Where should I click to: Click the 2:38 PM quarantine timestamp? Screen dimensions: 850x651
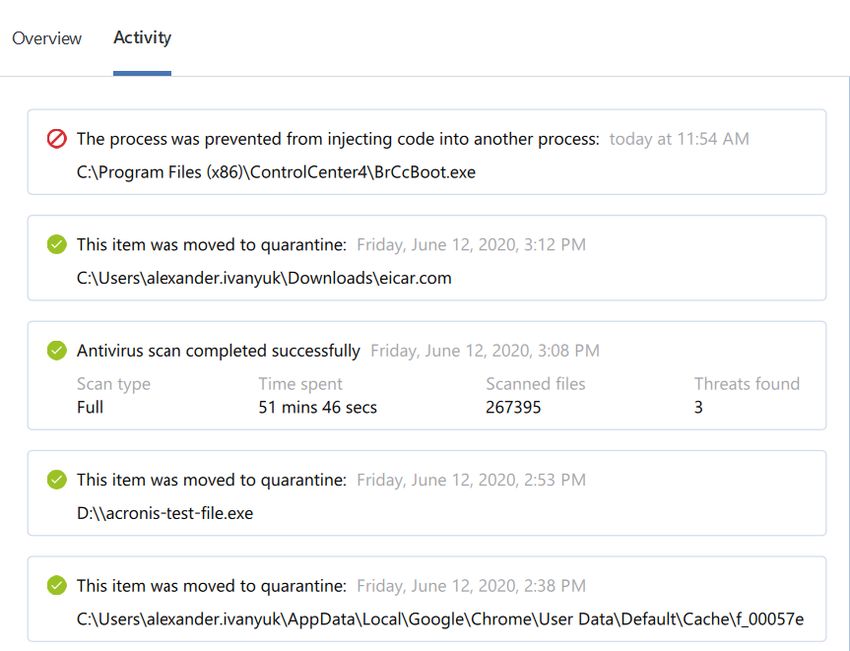[x=471, y=586]
